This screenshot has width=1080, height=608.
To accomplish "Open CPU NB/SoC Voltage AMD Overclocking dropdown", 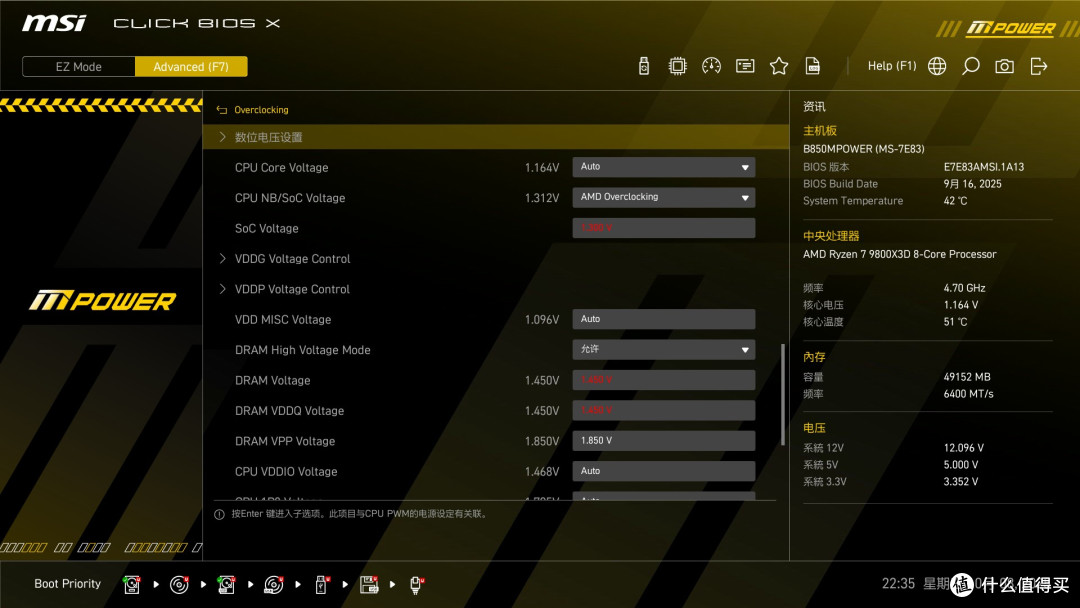I will pos(663,198).
